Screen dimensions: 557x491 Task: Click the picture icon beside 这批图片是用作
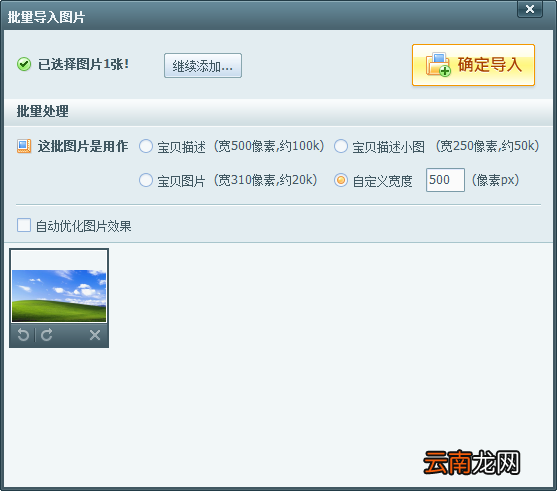[x=24, y=146]
